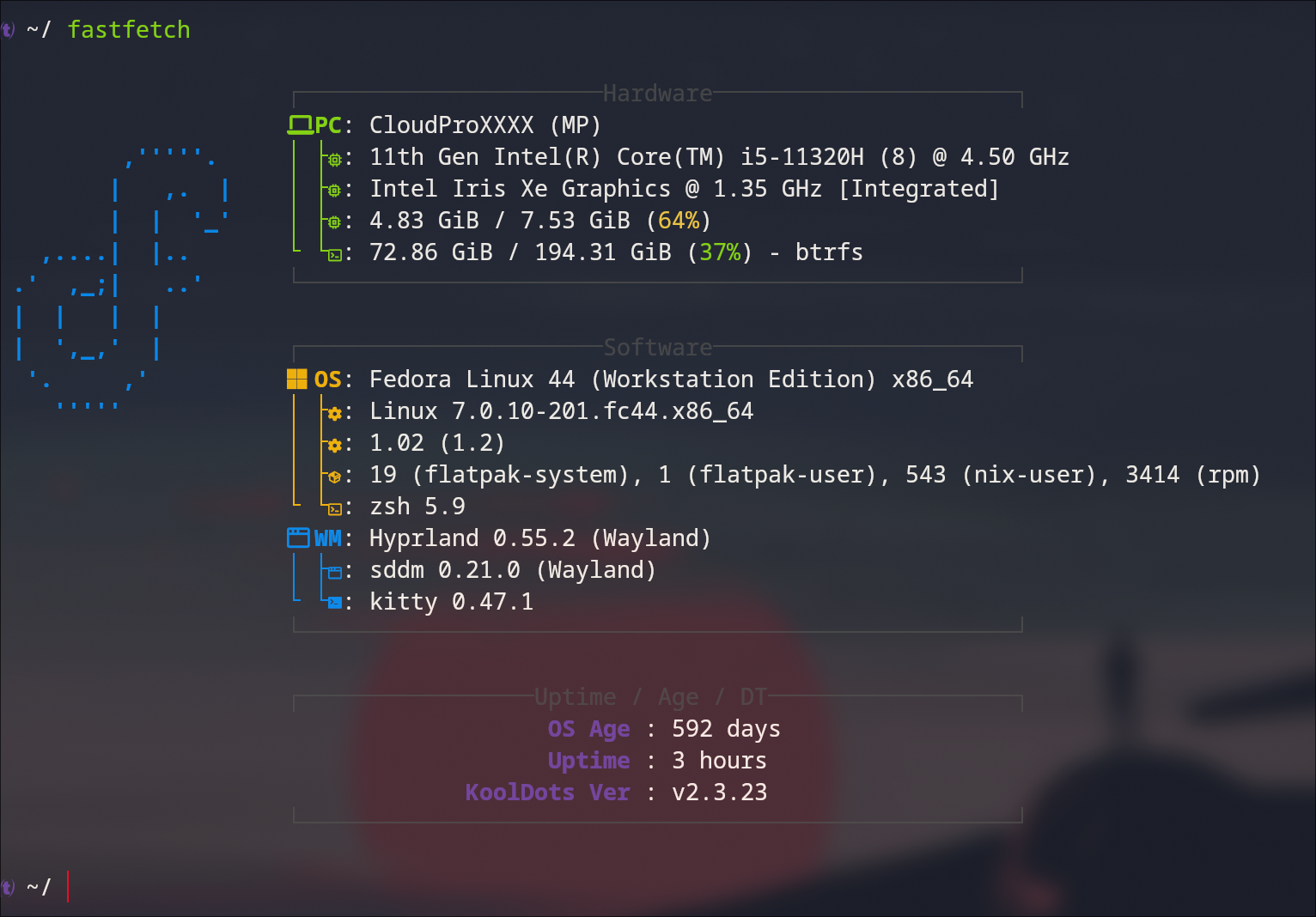
Task: Click the blue 'WM' label text
Action: (x=328, y=538)
